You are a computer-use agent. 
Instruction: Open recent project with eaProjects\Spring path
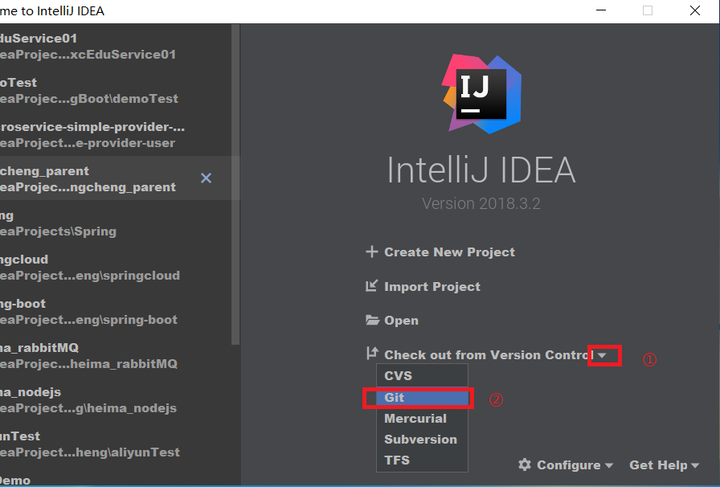(115, 223)
